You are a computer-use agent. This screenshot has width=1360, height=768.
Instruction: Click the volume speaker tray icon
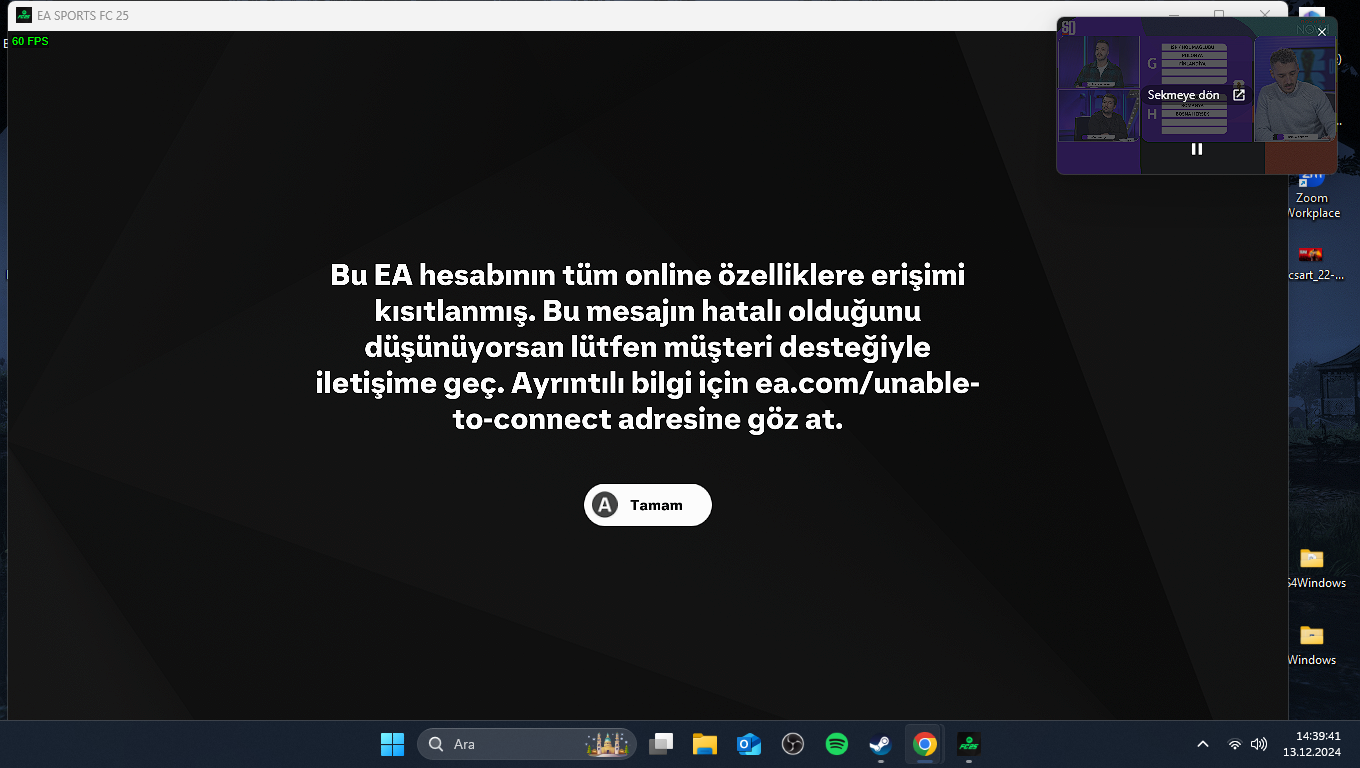[1259, 744]
